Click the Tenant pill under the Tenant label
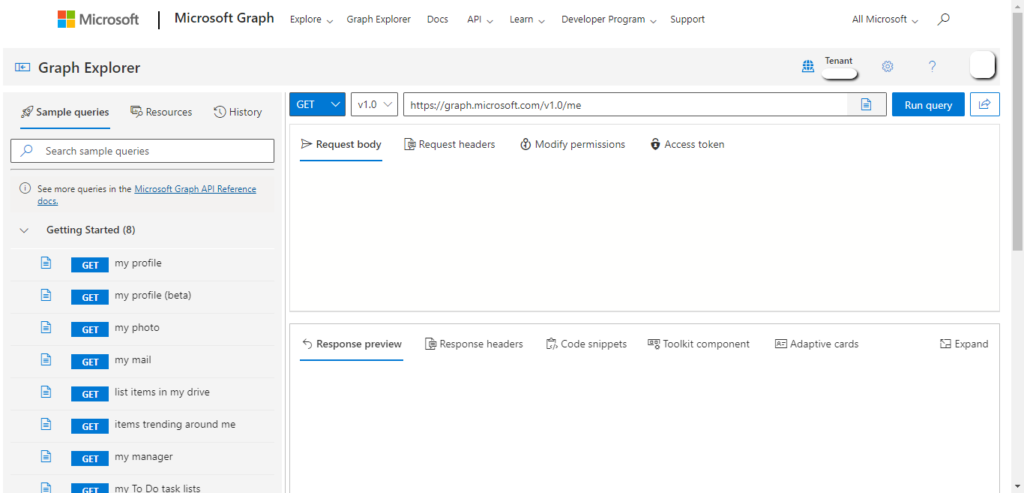The width and height of the screenshot is (1024, 493). tap(839, 74)
